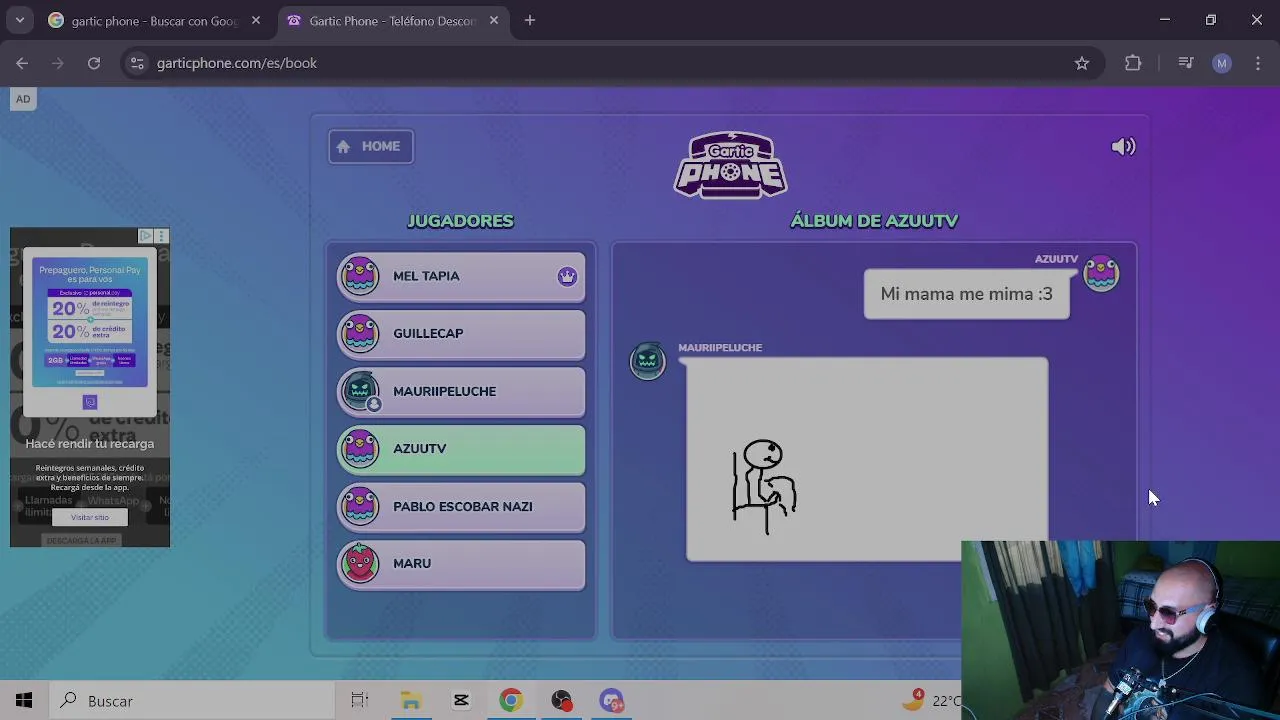Open the Windows Start menu
This screenshot has height=720, width=1280.
click(24, 701)
